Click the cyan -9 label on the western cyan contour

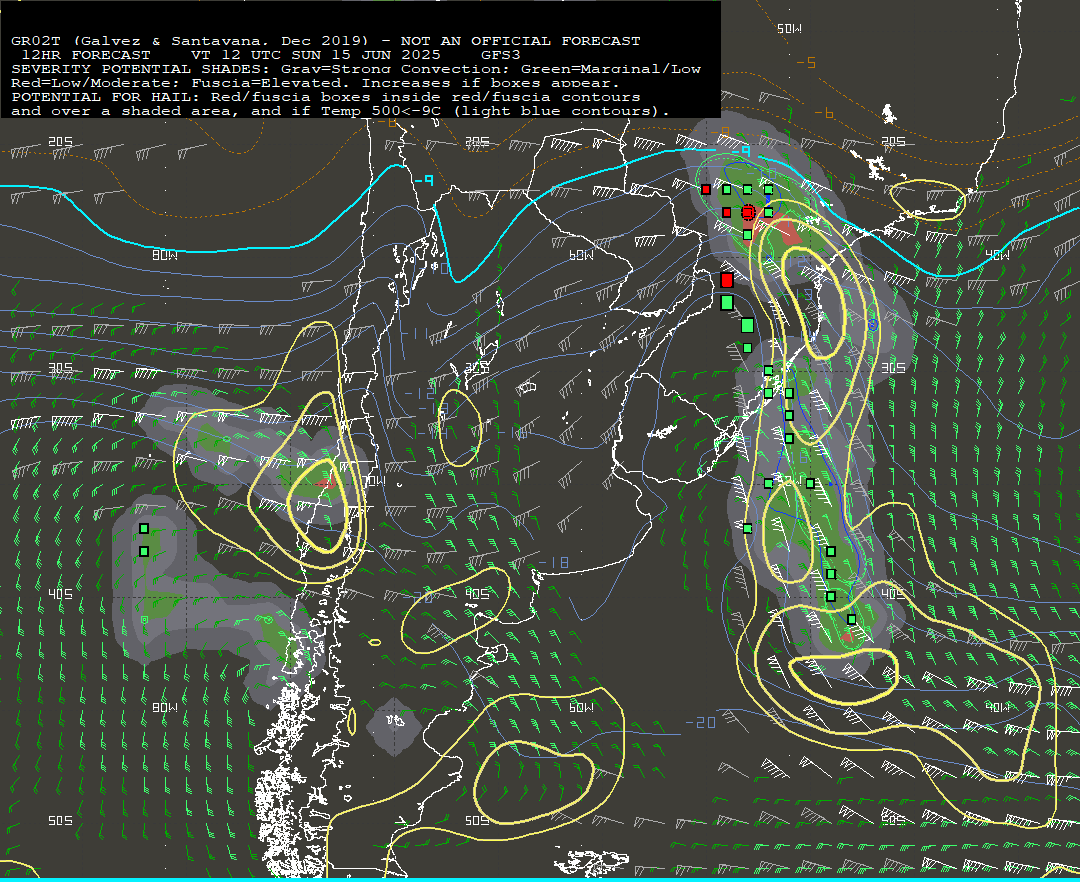424,180
